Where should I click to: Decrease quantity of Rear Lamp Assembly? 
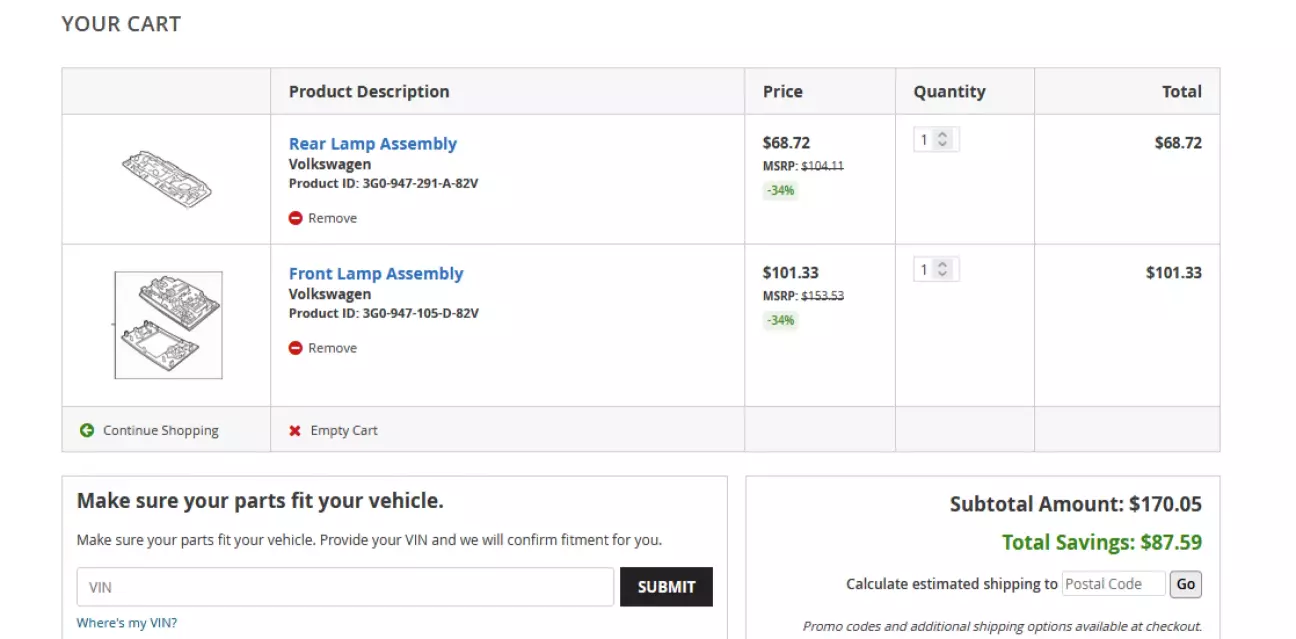click(942, 145)
